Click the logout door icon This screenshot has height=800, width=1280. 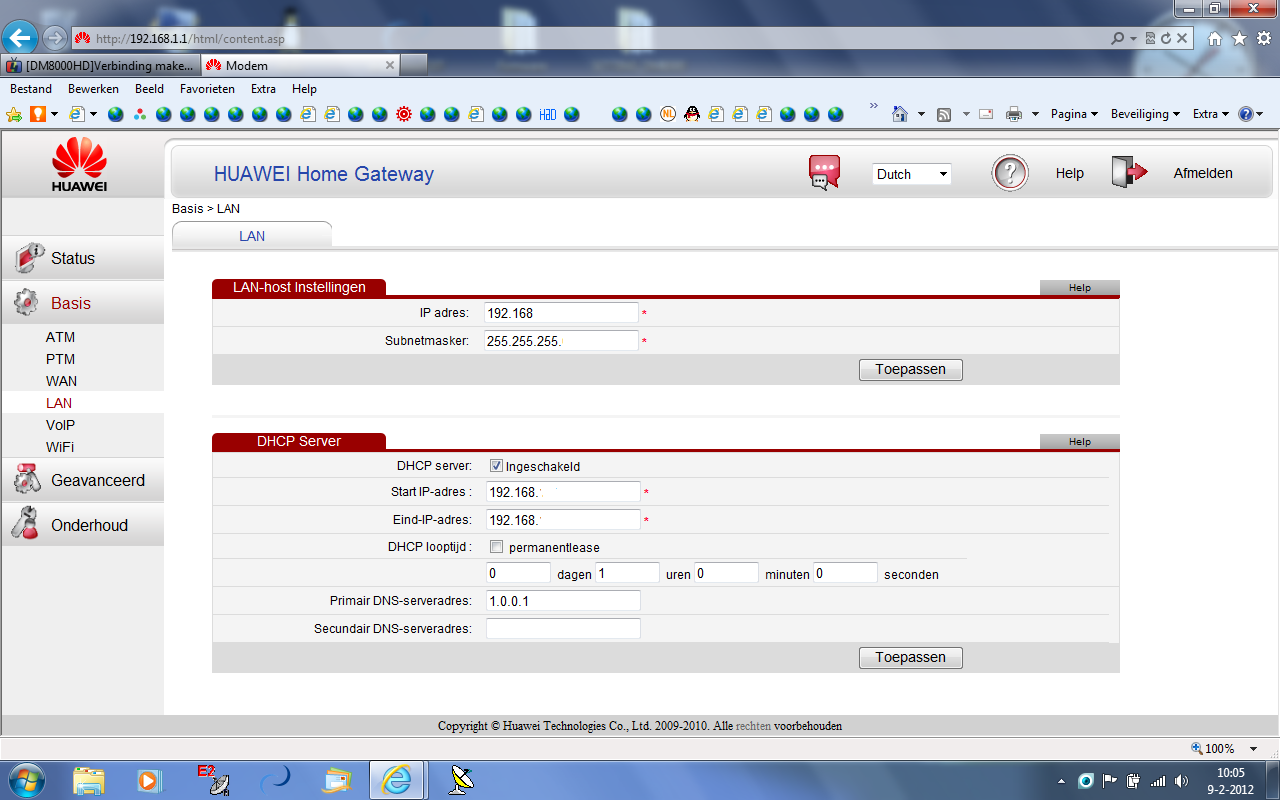coord(1130,173)
